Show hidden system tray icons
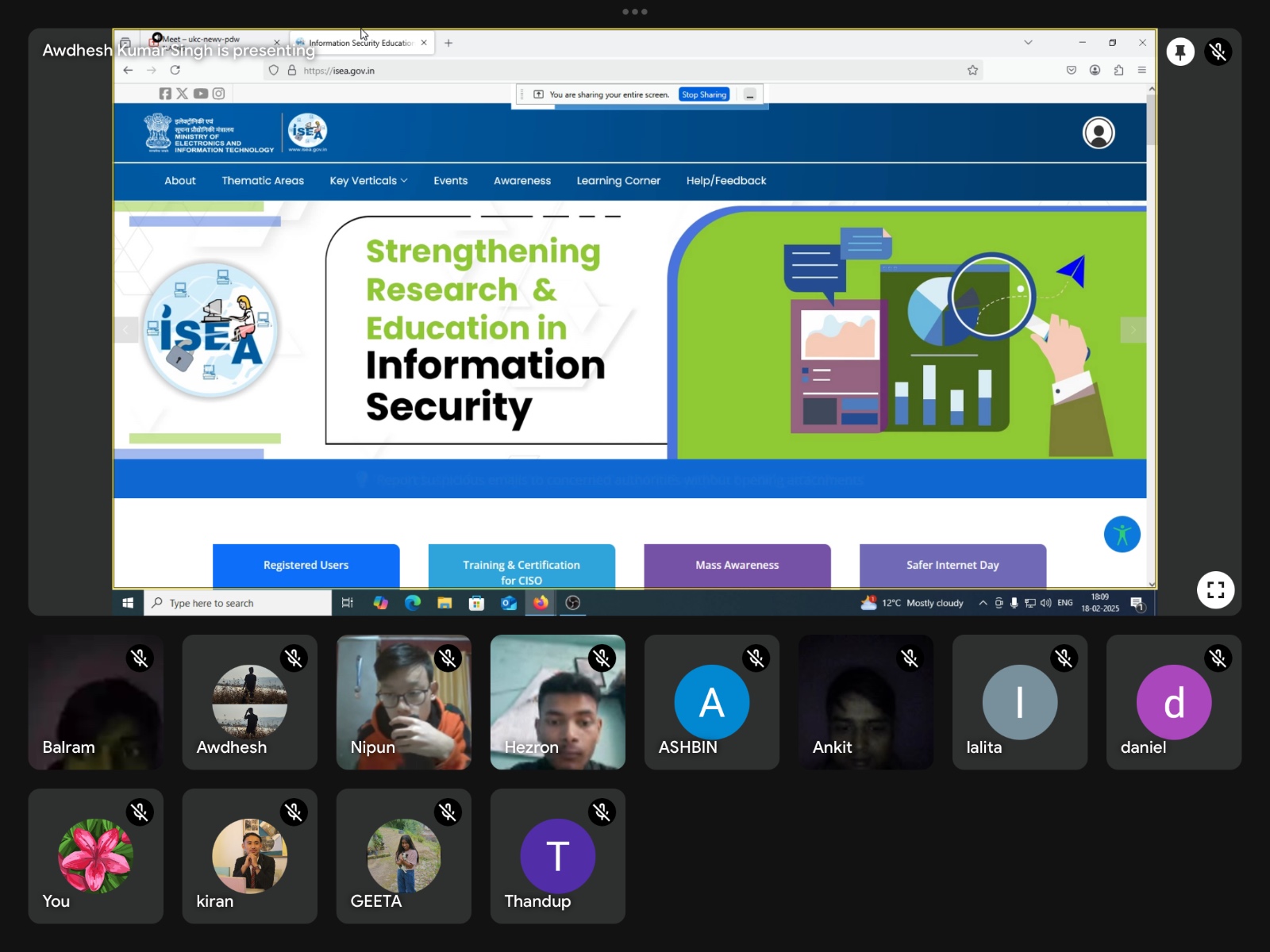Image resolution: width=1270 pixels, height=952 pixels. (983, 603)
